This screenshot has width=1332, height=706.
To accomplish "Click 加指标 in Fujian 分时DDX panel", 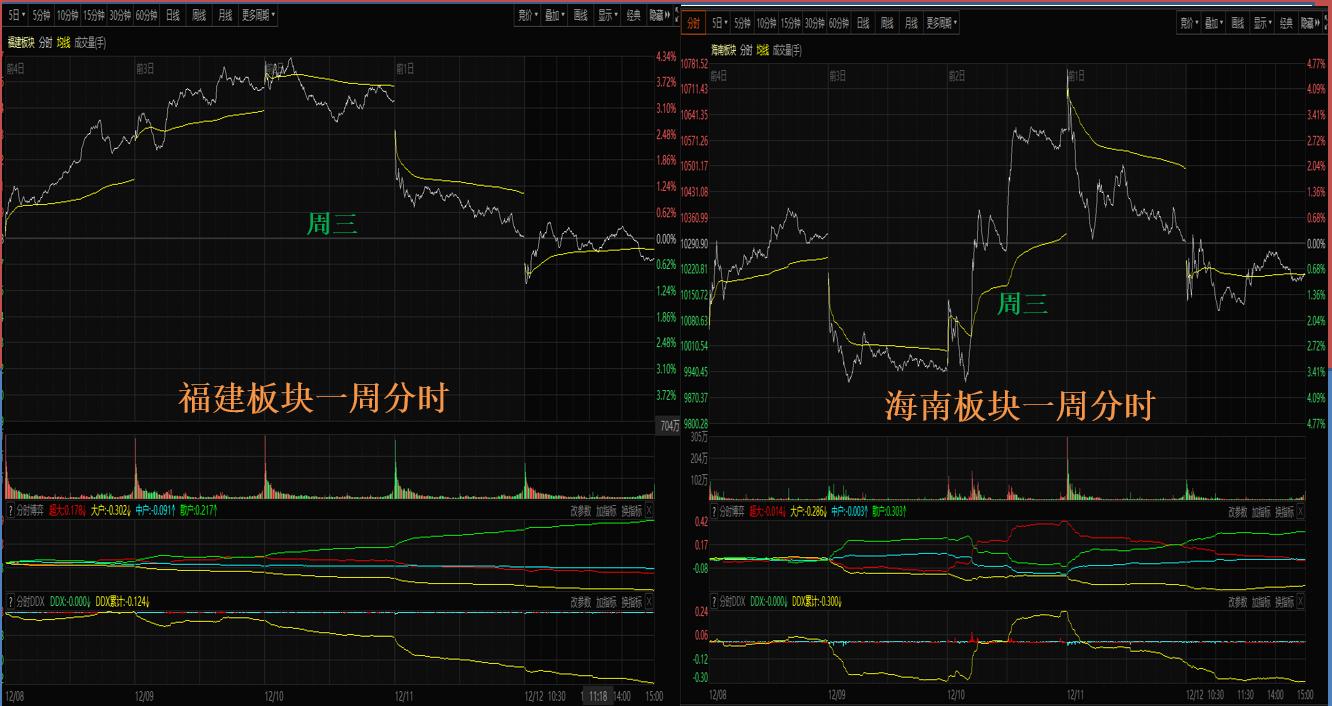I will point(606,601).
